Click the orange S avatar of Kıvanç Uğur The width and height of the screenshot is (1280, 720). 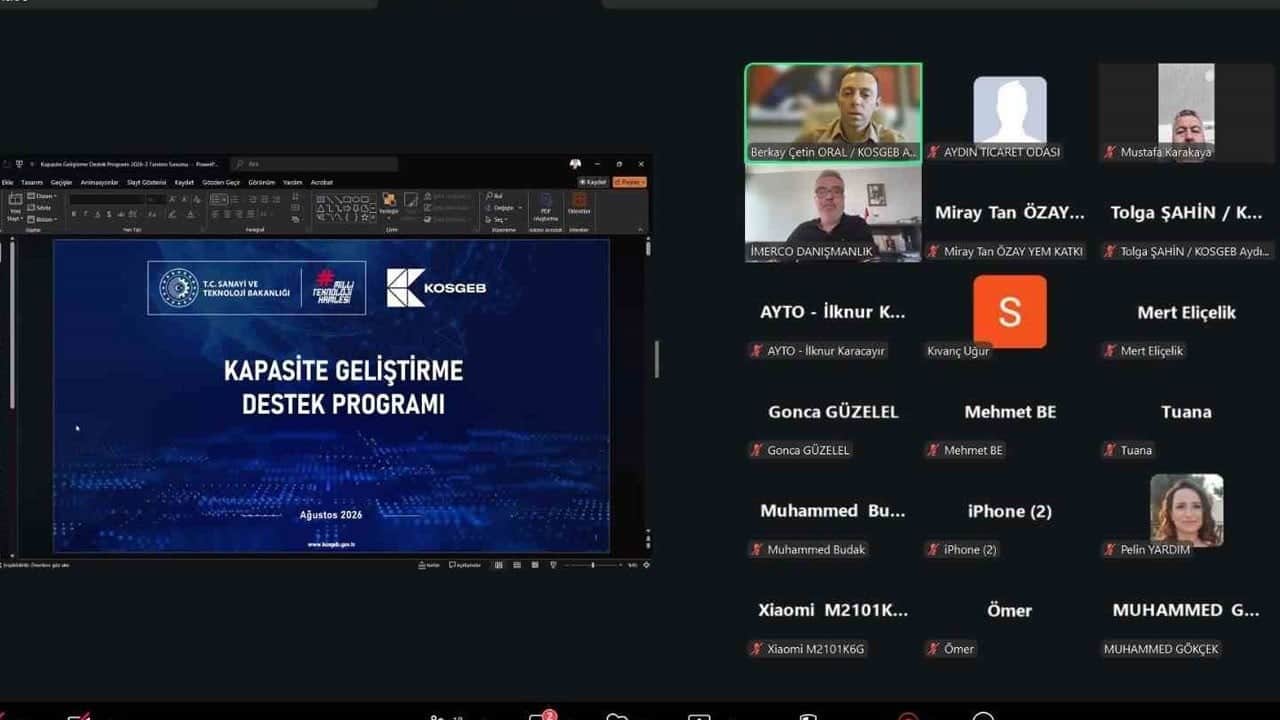click(1010, 312)
